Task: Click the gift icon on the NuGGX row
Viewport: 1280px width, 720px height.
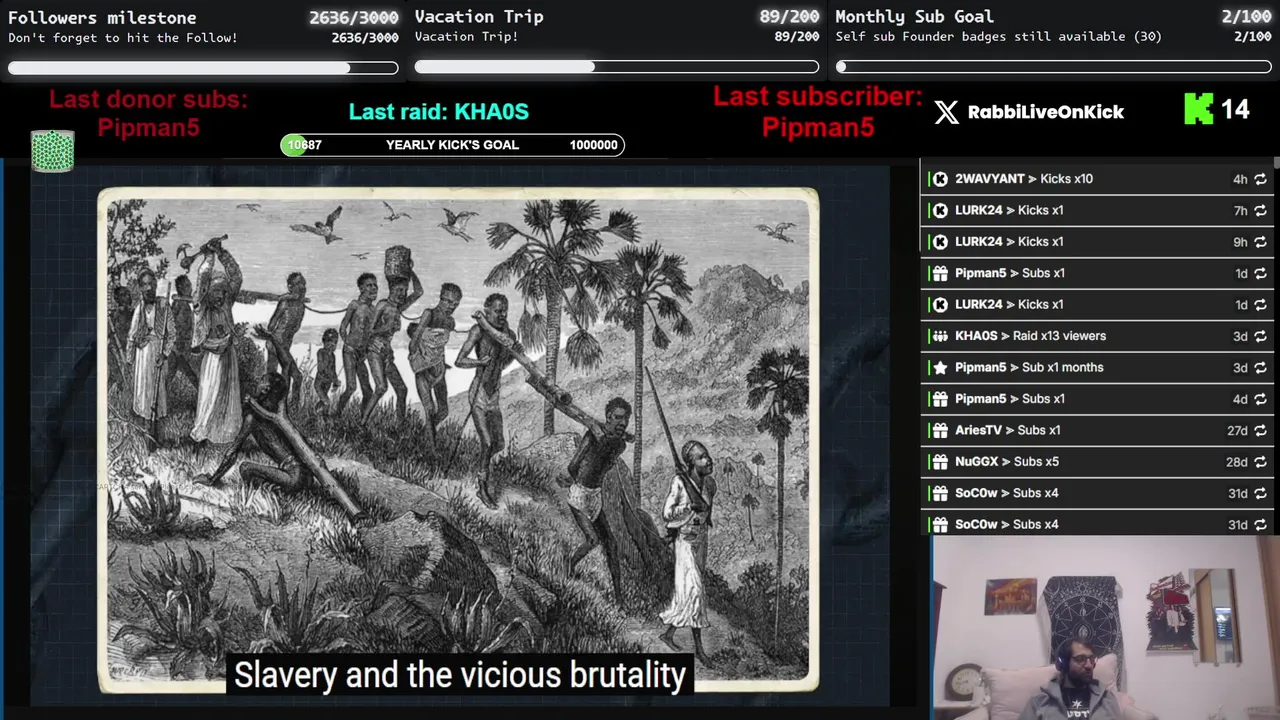Action: pyautogui.click(x=940, y=462)
